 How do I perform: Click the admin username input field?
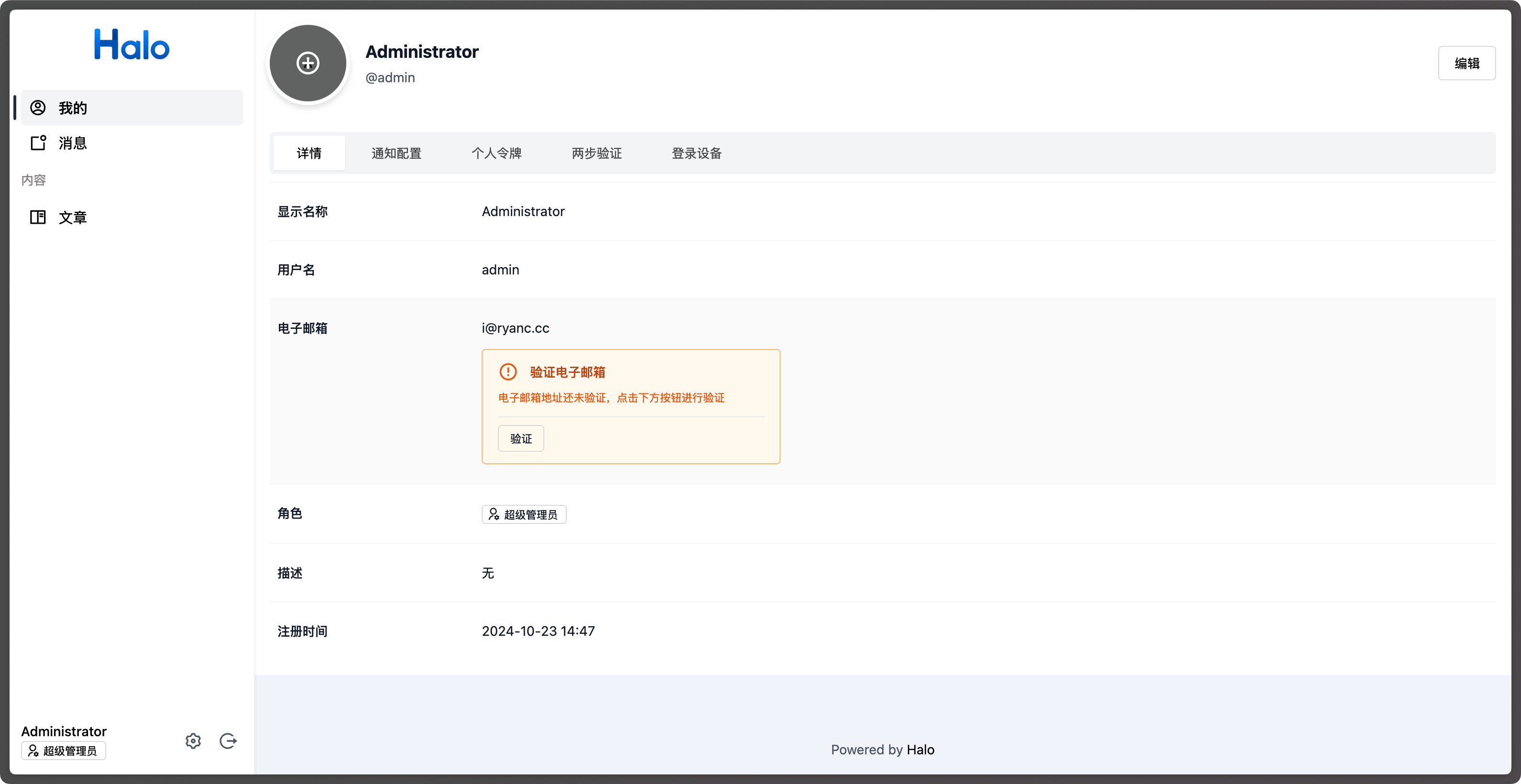500,269
